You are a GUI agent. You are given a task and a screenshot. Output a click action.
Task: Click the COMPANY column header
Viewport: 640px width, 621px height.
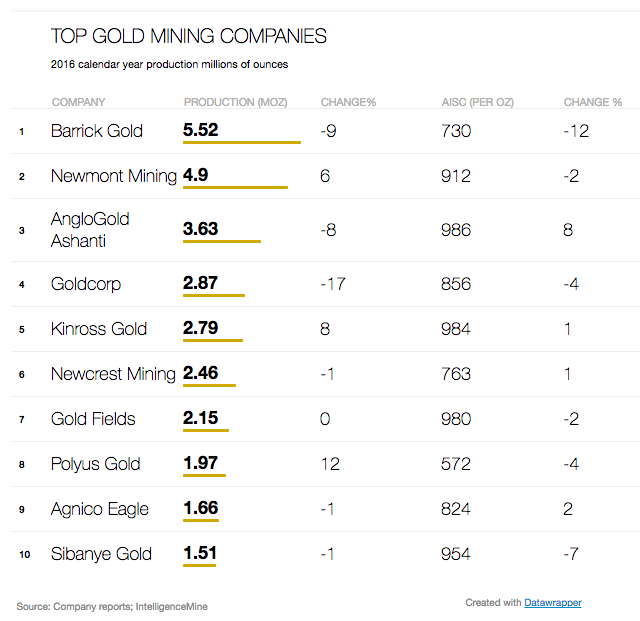pyautogui.click(x=78, y=102)
